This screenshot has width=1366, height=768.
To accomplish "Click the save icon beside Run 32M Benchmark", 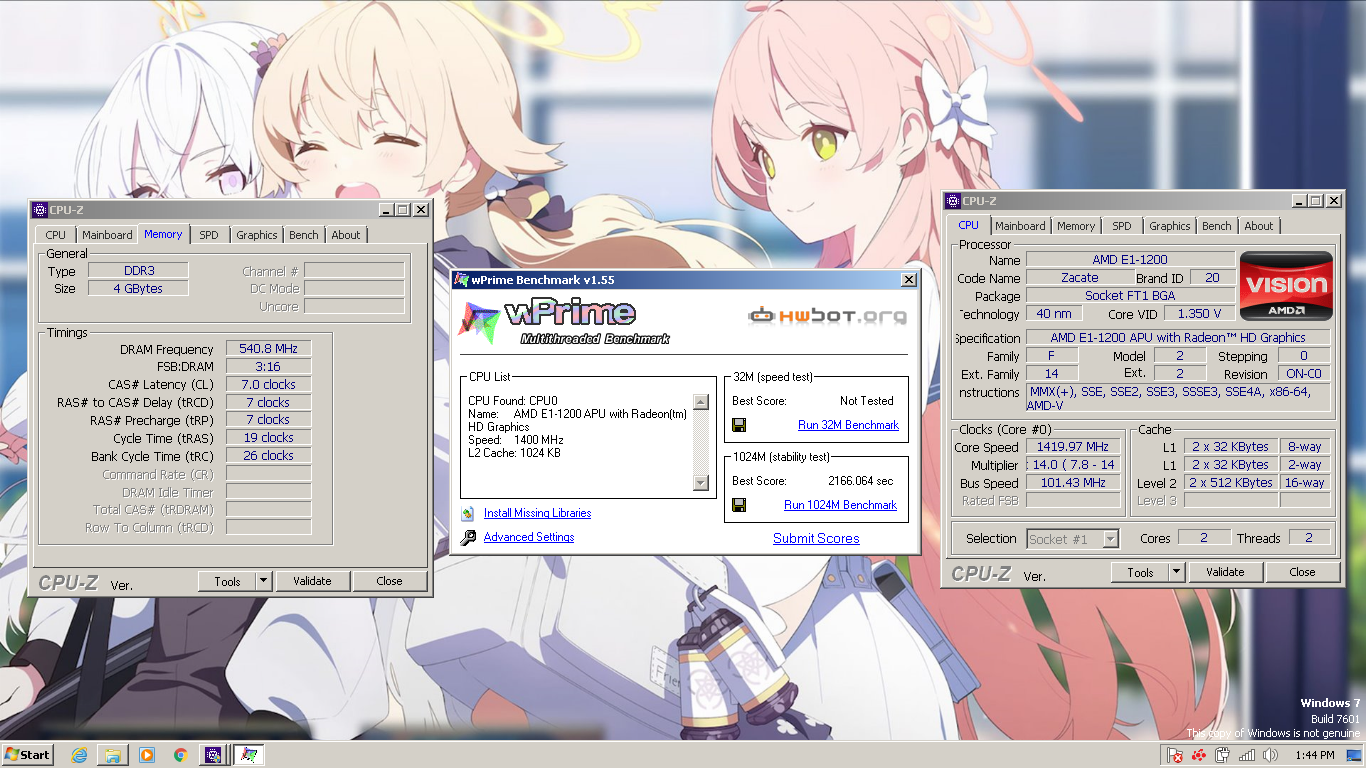I will 739,425.
